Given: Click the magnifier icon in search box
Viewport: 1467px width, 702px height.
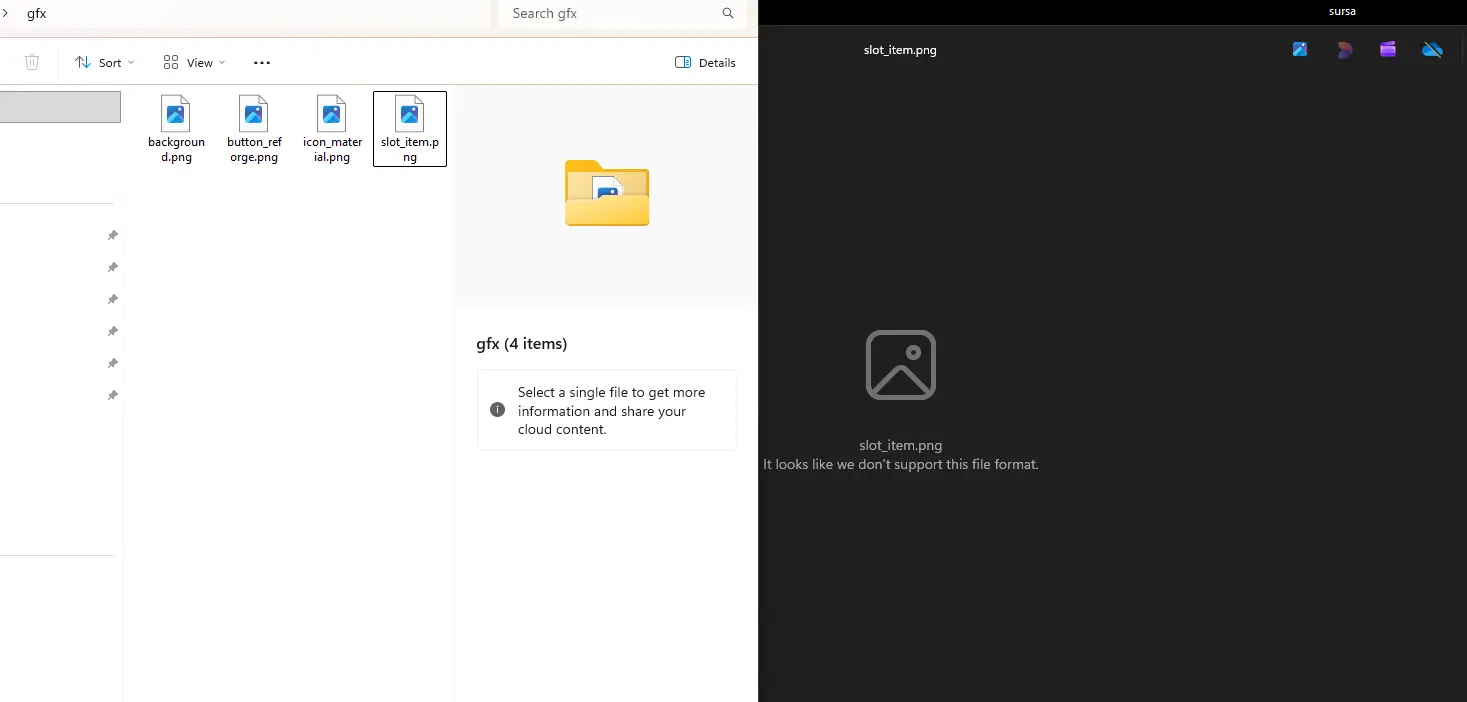Looking at the screenshot, I should (x=728, y=13).
